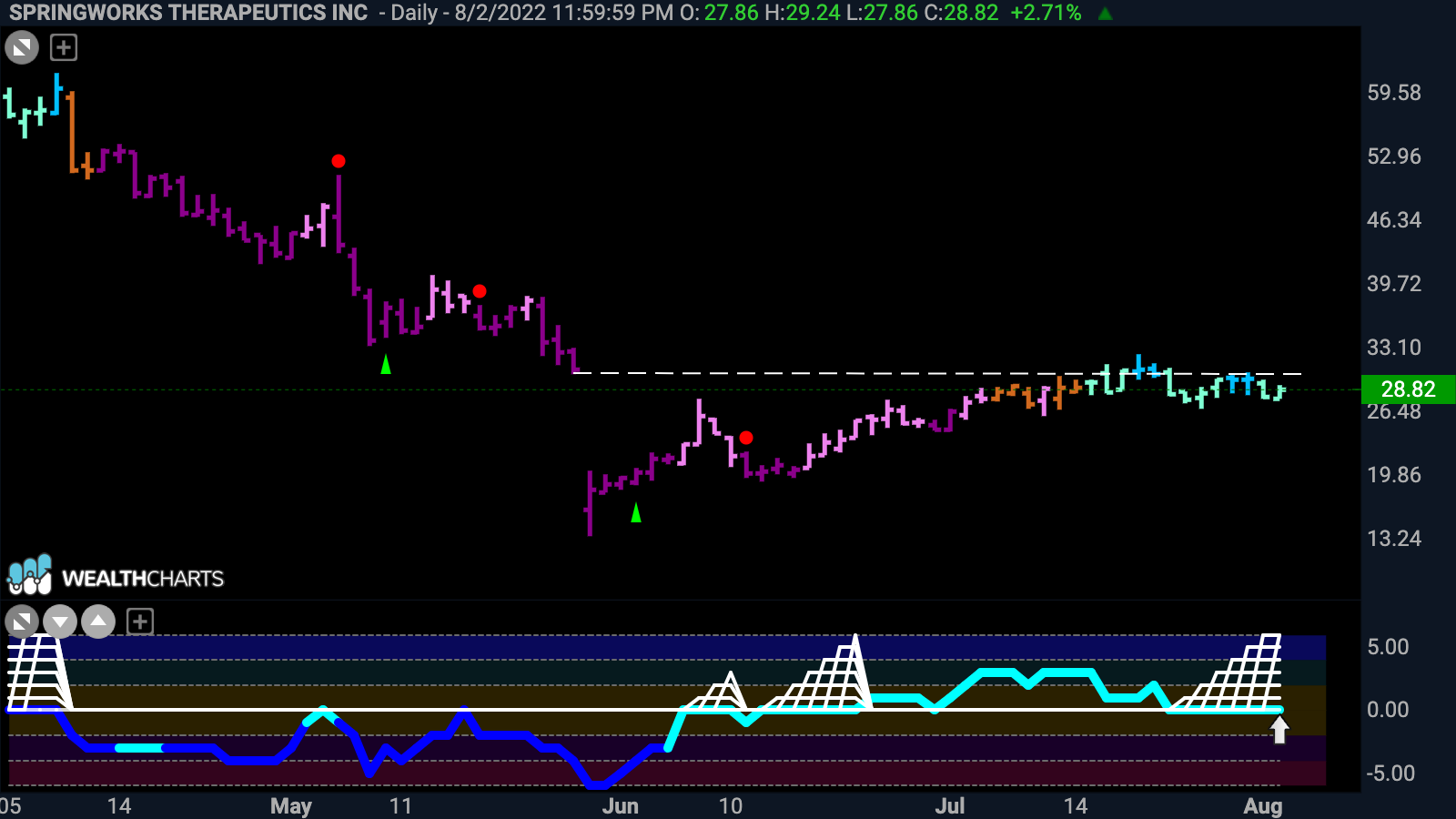Click the 46.34 price axis label
Screen dimensions: 1456x819
click(x=1394, y=220)
